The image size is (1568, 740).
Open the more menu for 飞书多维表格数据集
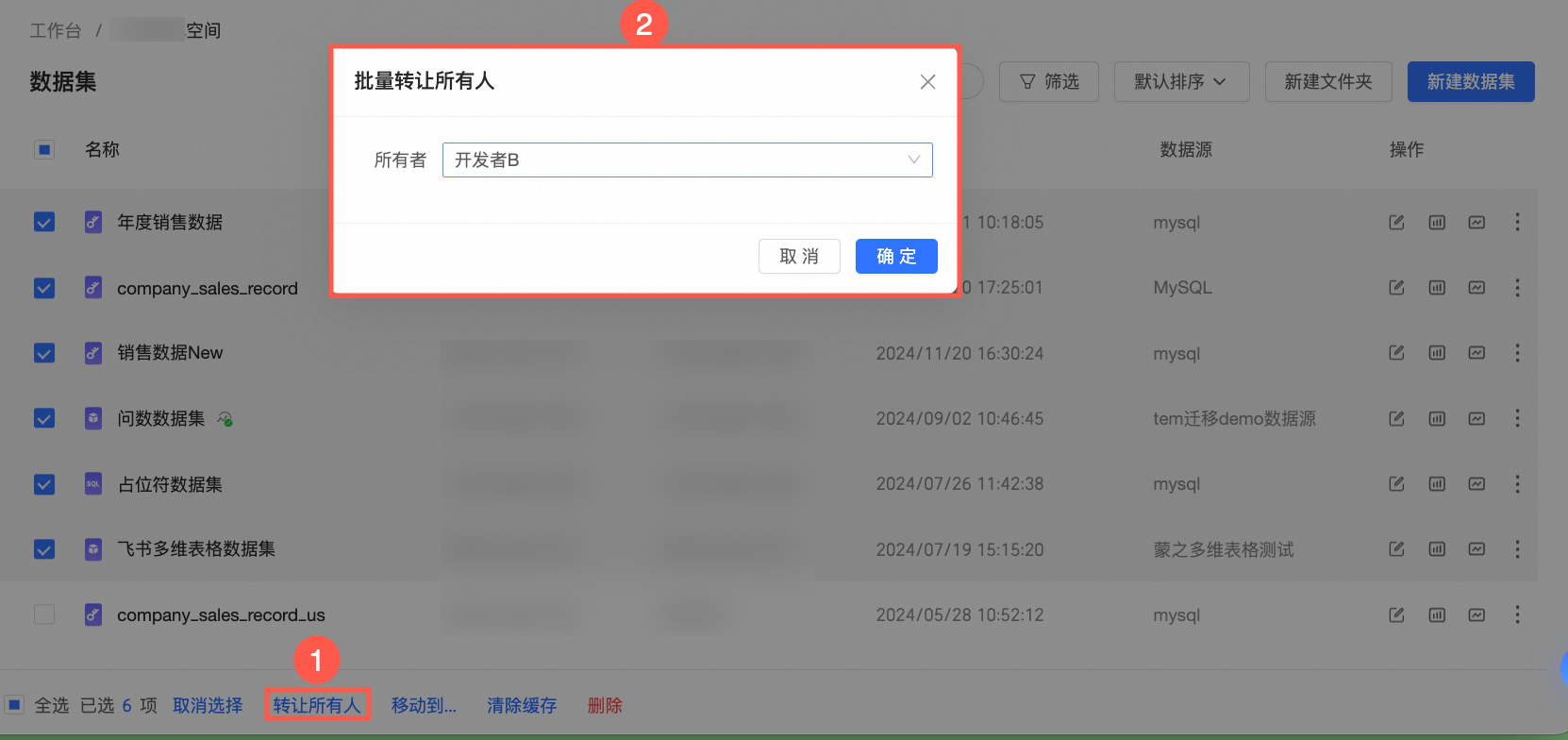click(x=1517, y=549)
